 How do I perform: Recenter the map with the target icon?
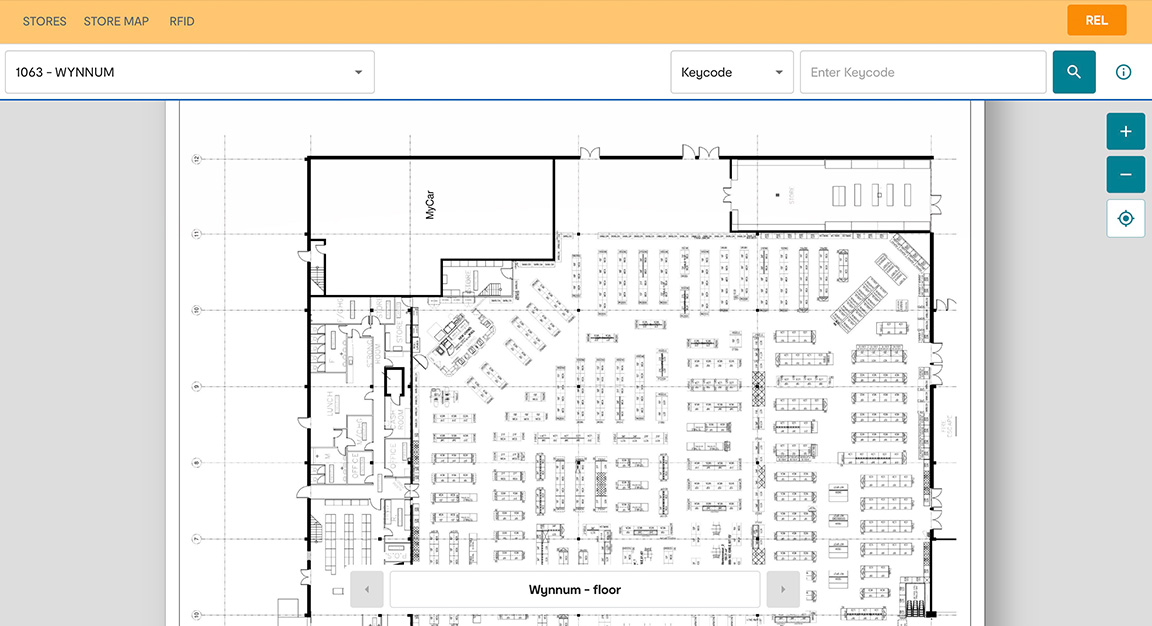coord(1125,218)
